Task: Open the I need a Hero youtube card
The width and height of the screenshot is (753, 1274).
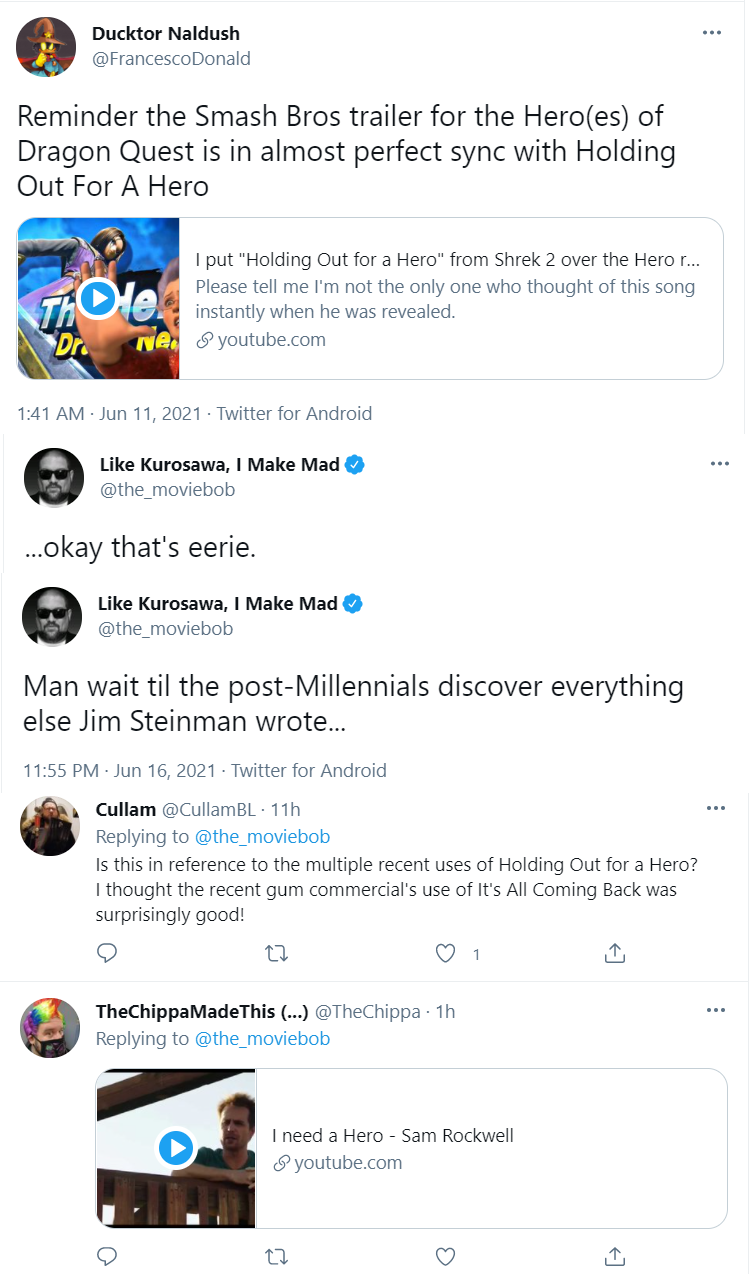Action: point(411,1148)
